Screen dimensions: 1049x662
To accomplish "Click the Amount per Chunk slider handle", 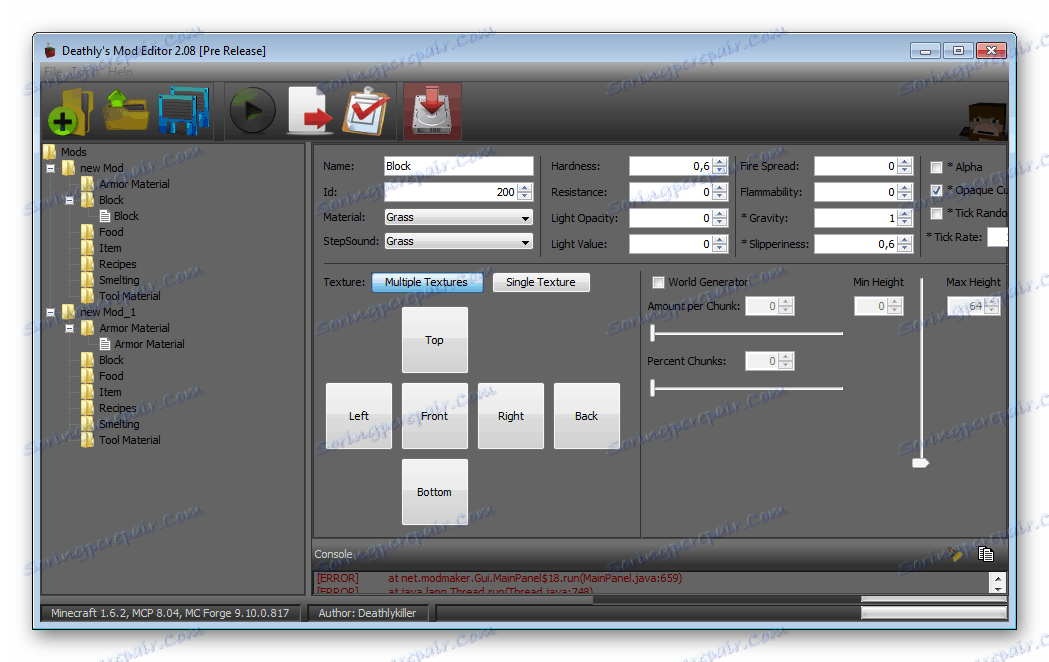I will [x=653, y=332].
